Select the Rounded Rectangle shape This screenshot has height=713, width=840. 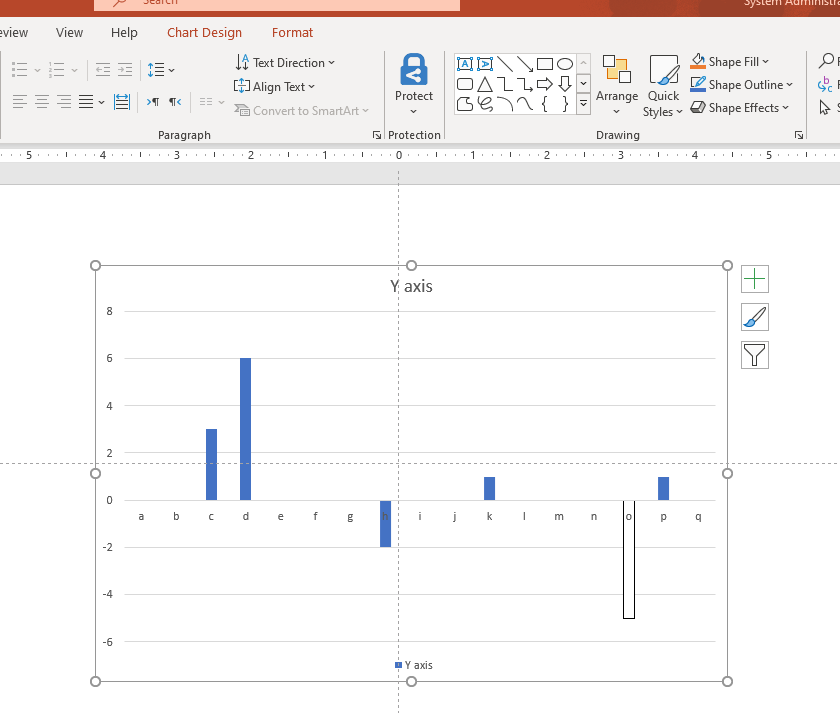click(464, 84)
